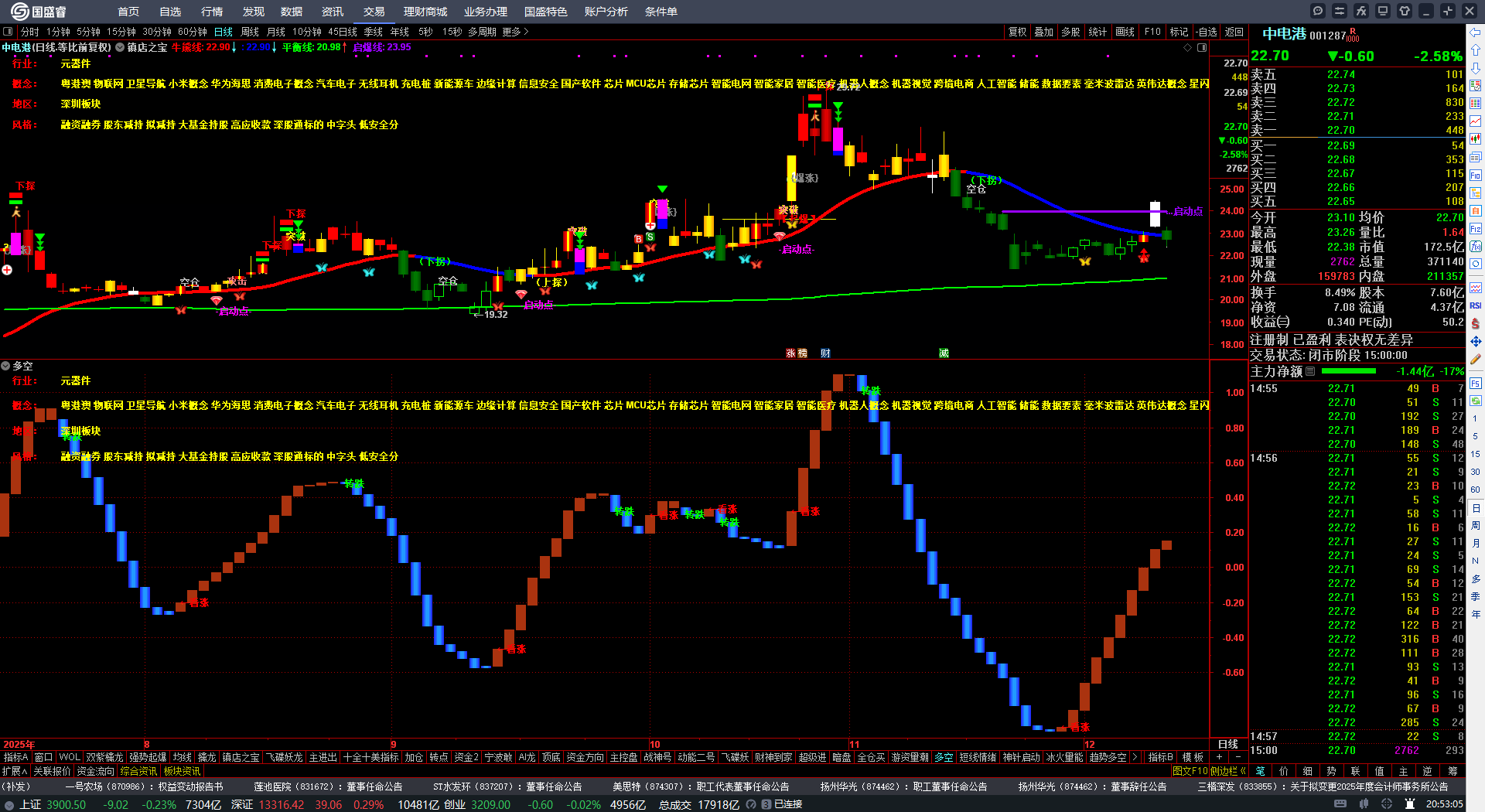
Task: Select the 笔 tab in trade panel
Action: pos(1261,771)
